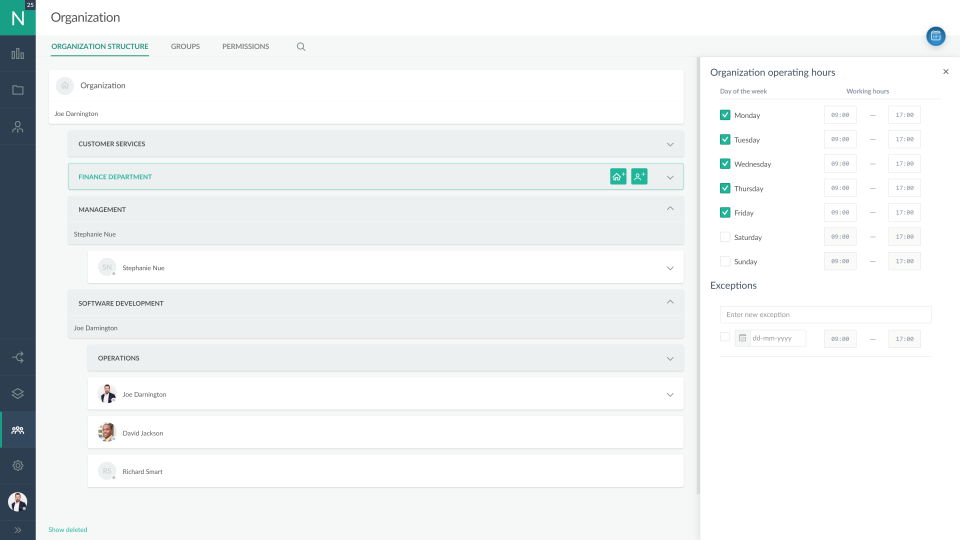The height and width of the screenshot is (540, 960).
Task: Click Customer Services department title
Action: [111, 144]
